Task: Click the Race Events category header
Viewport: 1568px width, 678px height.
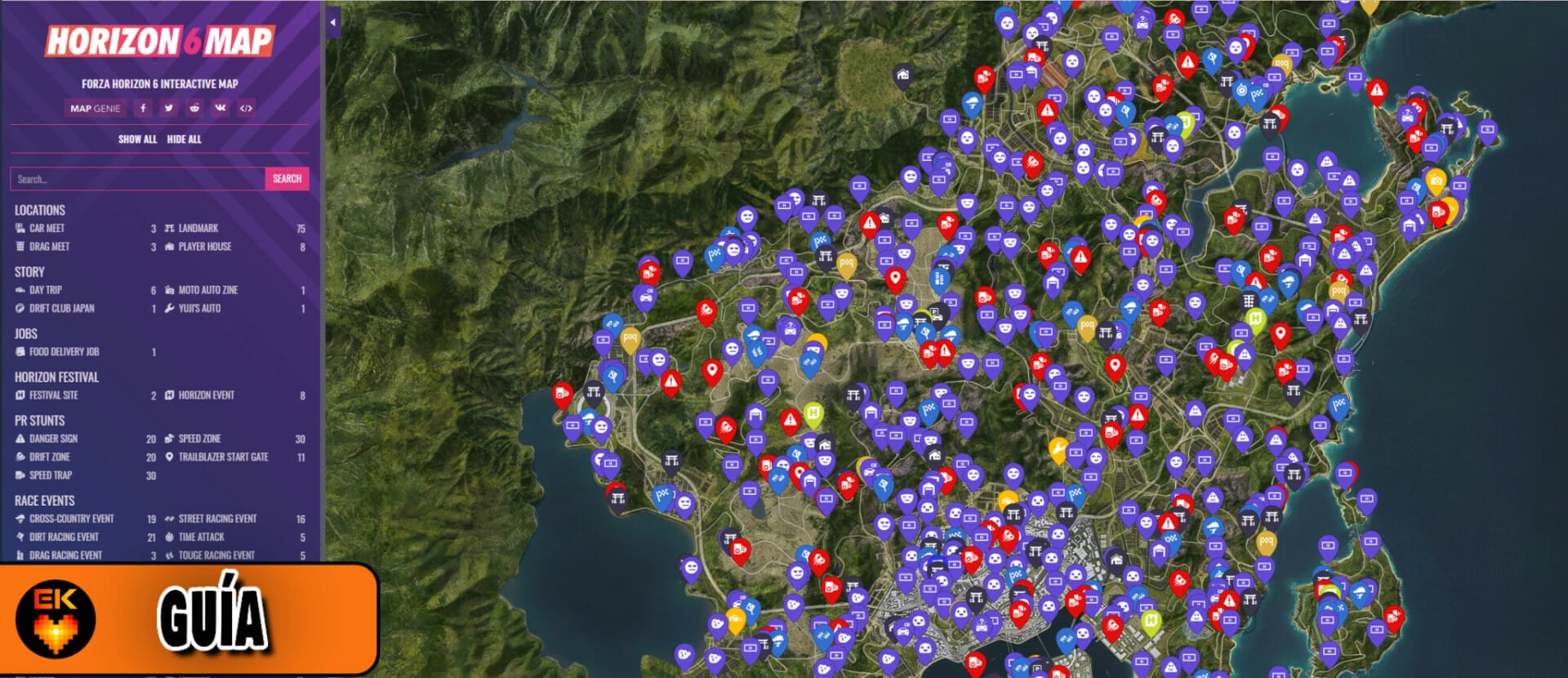Action: pos(44,501)
